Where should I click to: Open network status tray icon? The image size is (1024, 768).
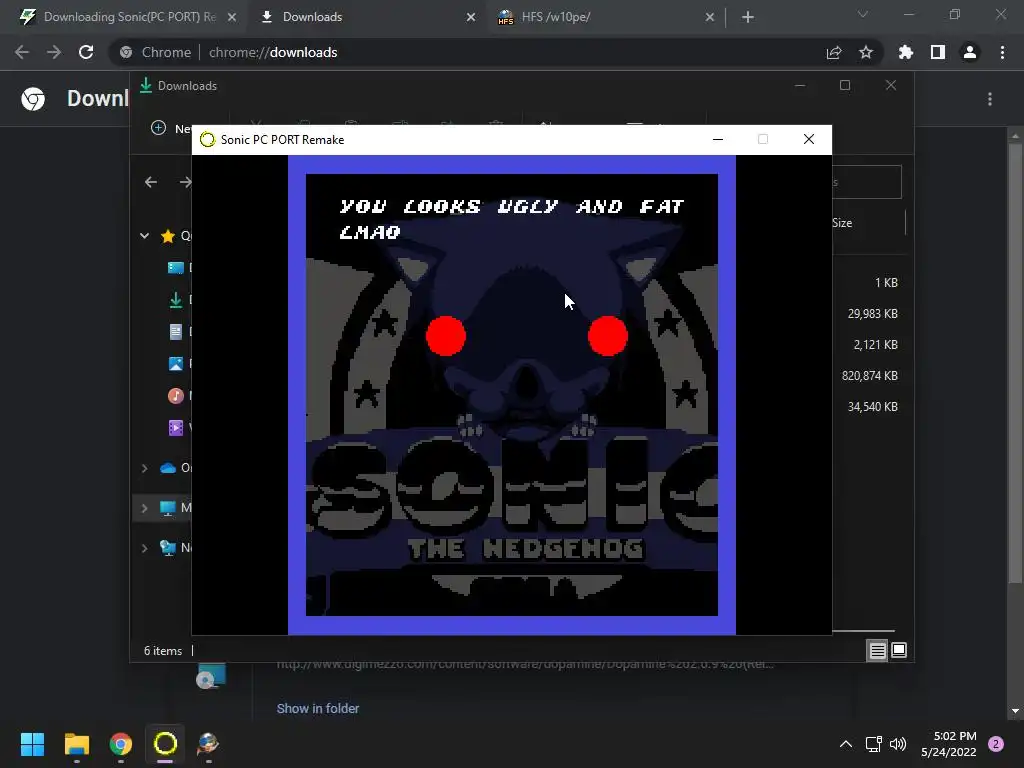(x=874, y=744)
